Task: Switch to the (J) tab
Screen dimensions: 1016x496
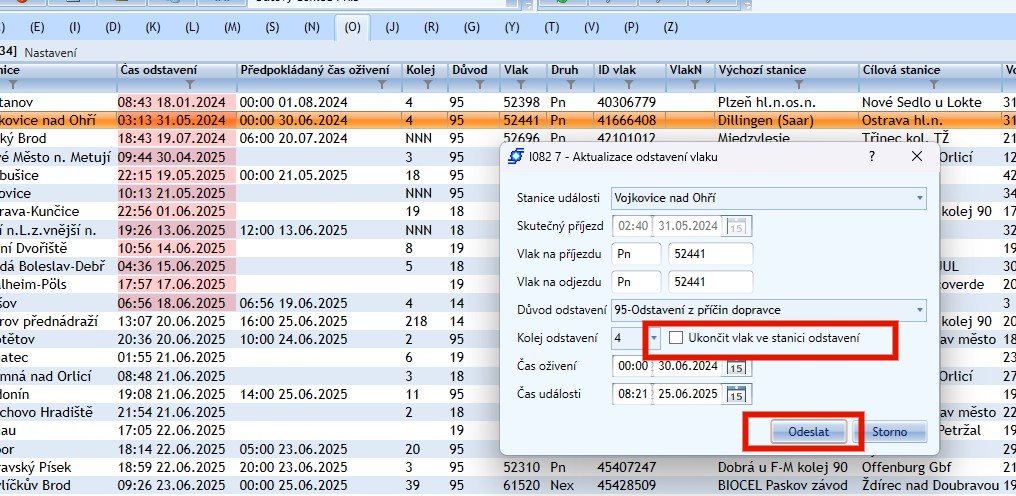Action: (x=393, y=25)
